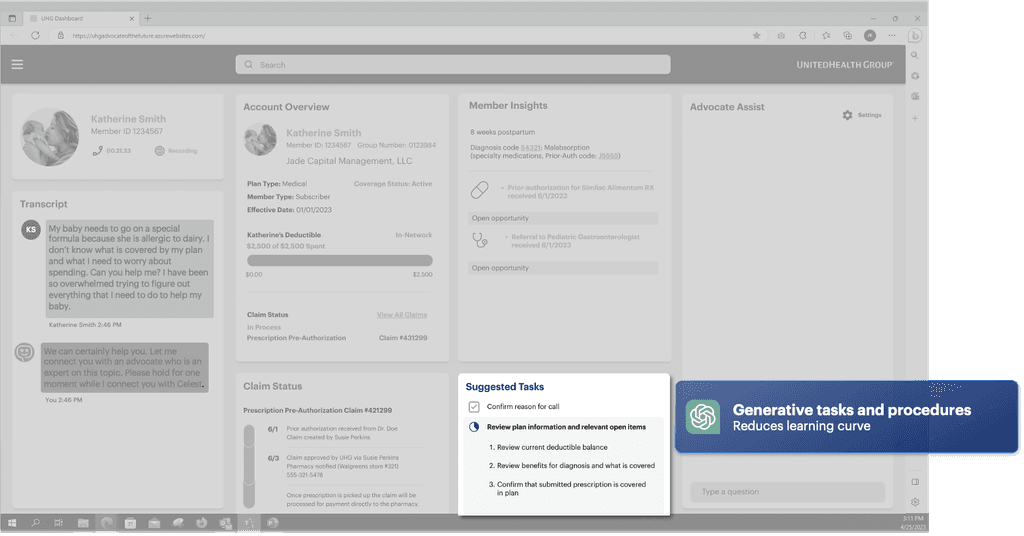1024x536 pixels.
Task: Click the Account Overview member photo
Action: 261,140
